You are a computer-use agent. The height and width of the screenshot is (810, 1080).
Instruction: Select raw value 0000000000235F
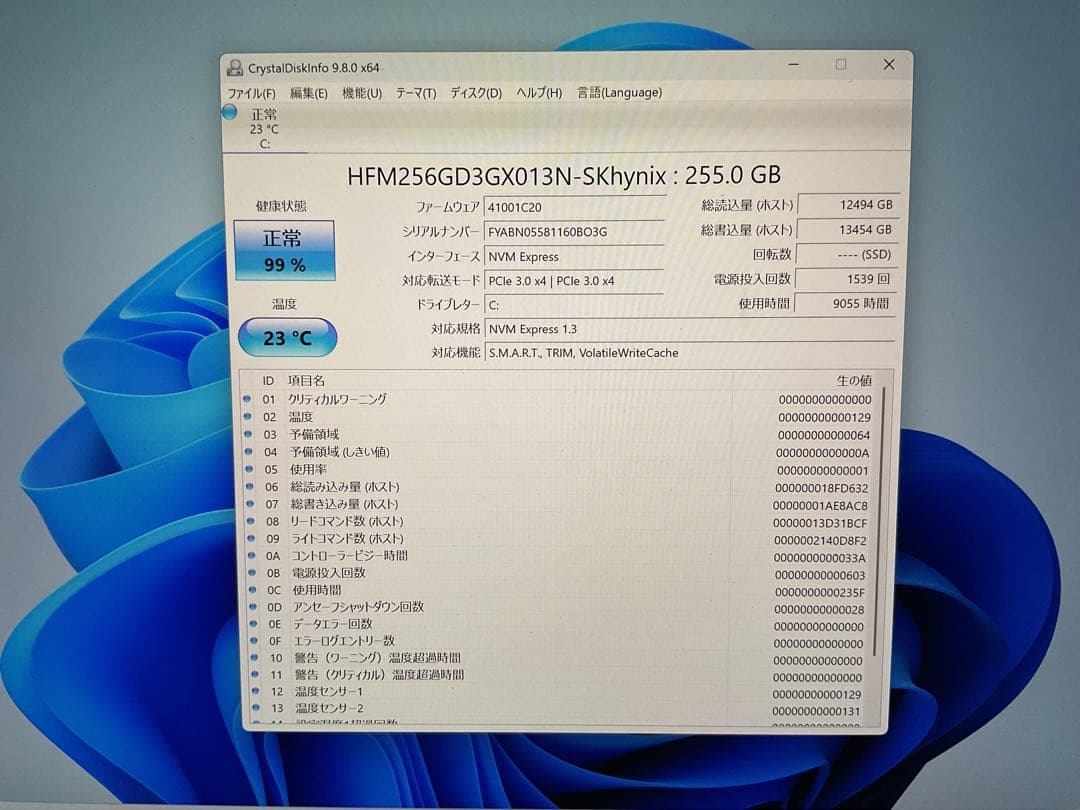pyautogui.click(x=820, y=592)
